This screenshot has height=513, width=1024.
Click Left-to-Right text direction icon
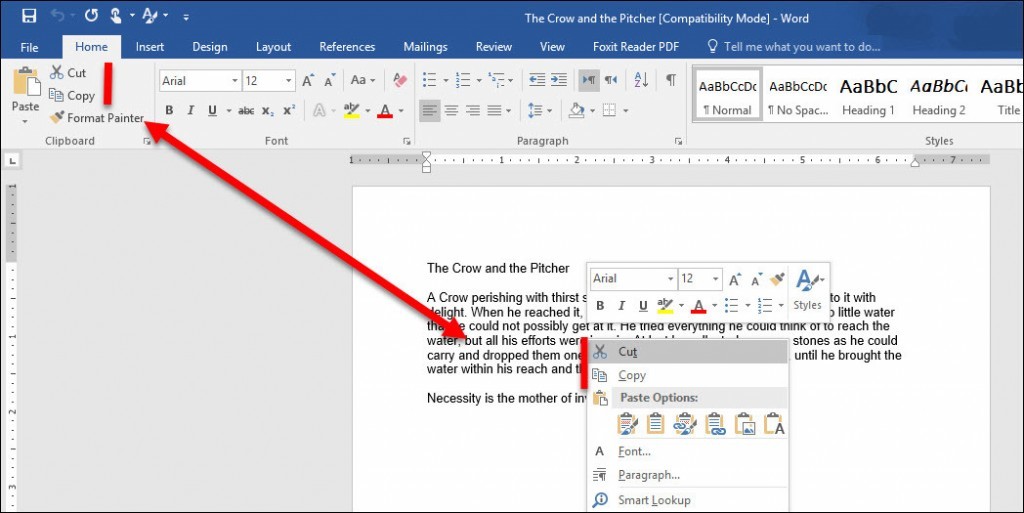point(588,80)
